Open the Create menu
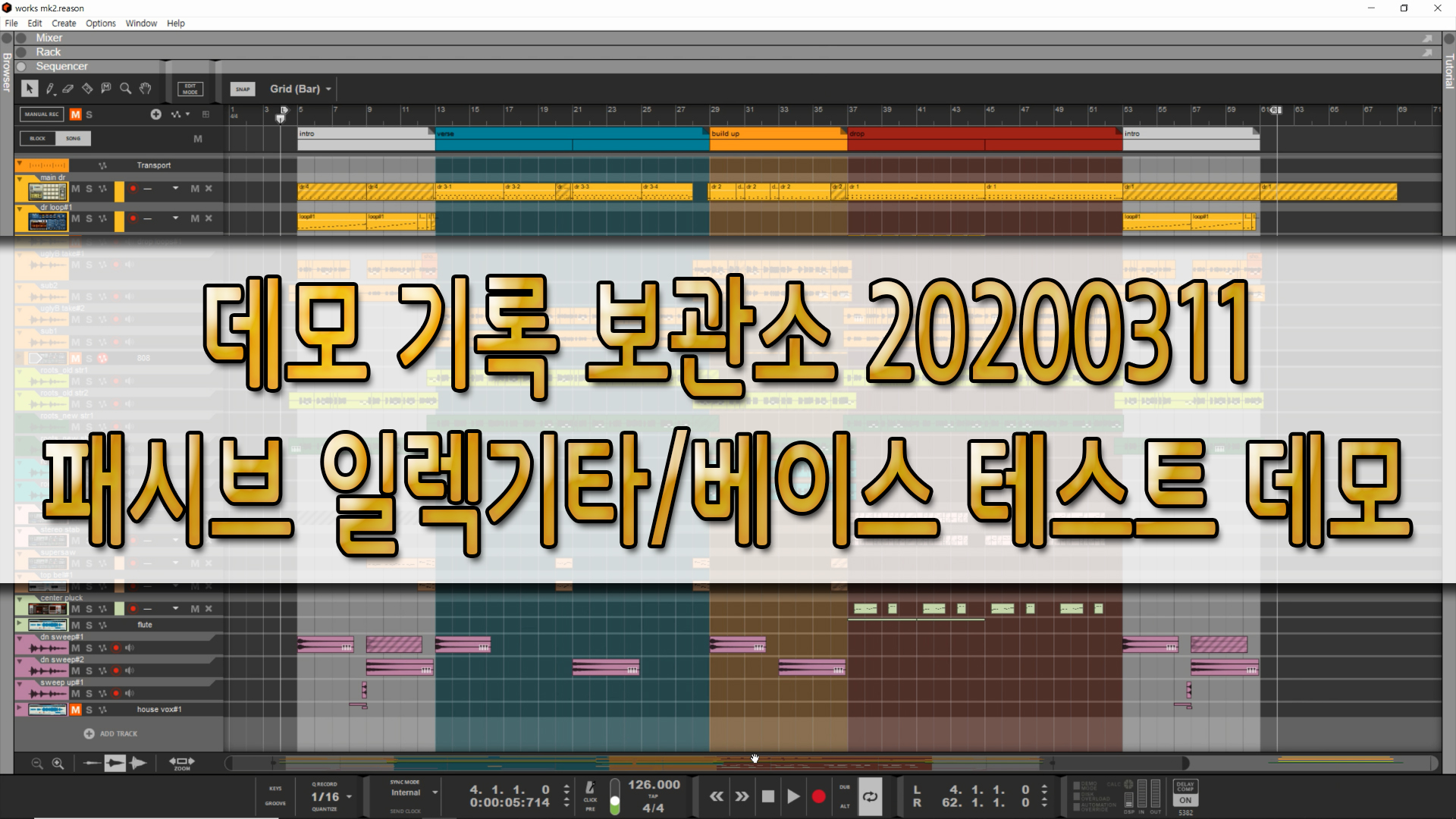 click(64, 24)
